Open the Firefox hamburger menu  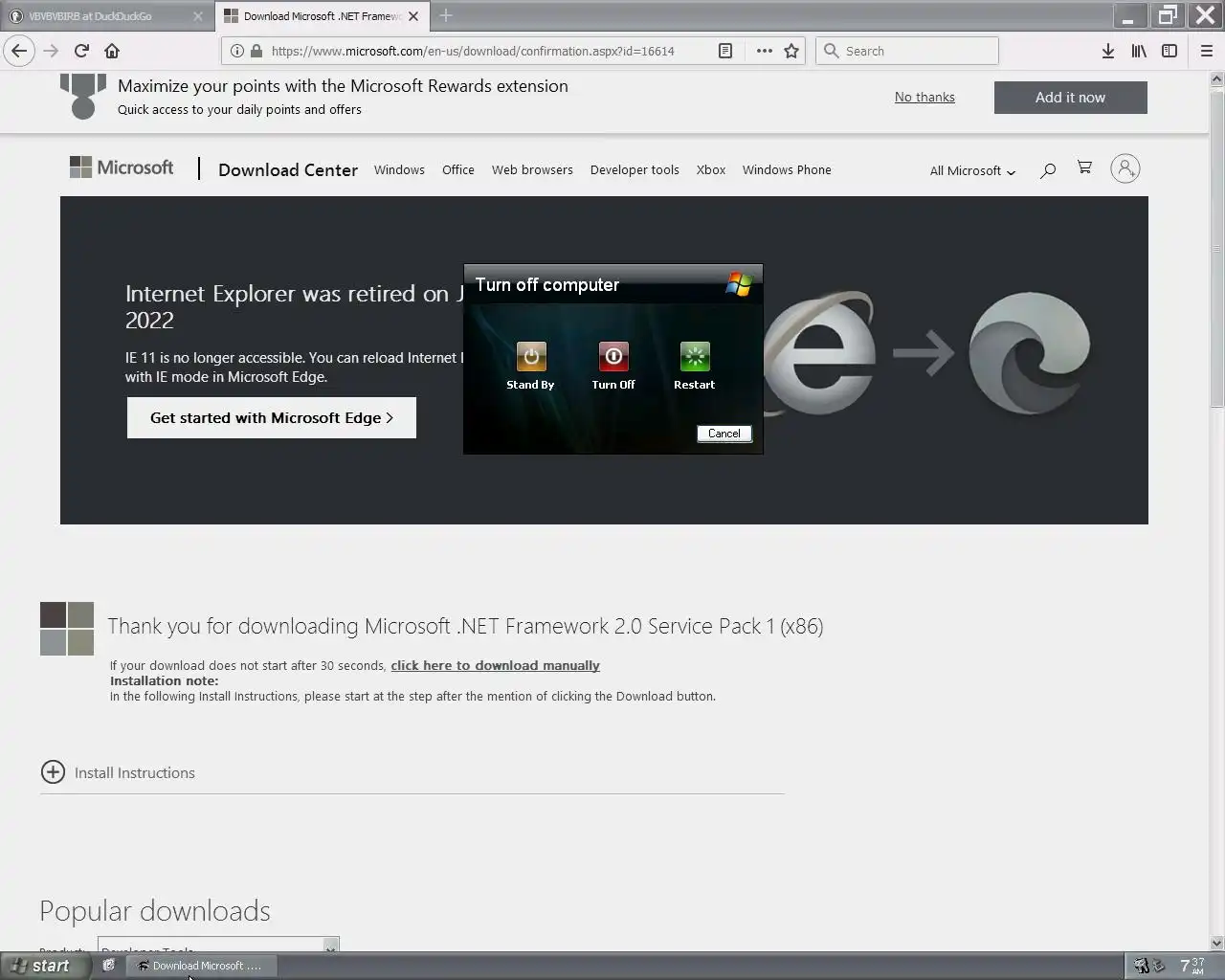(1207, 51)
